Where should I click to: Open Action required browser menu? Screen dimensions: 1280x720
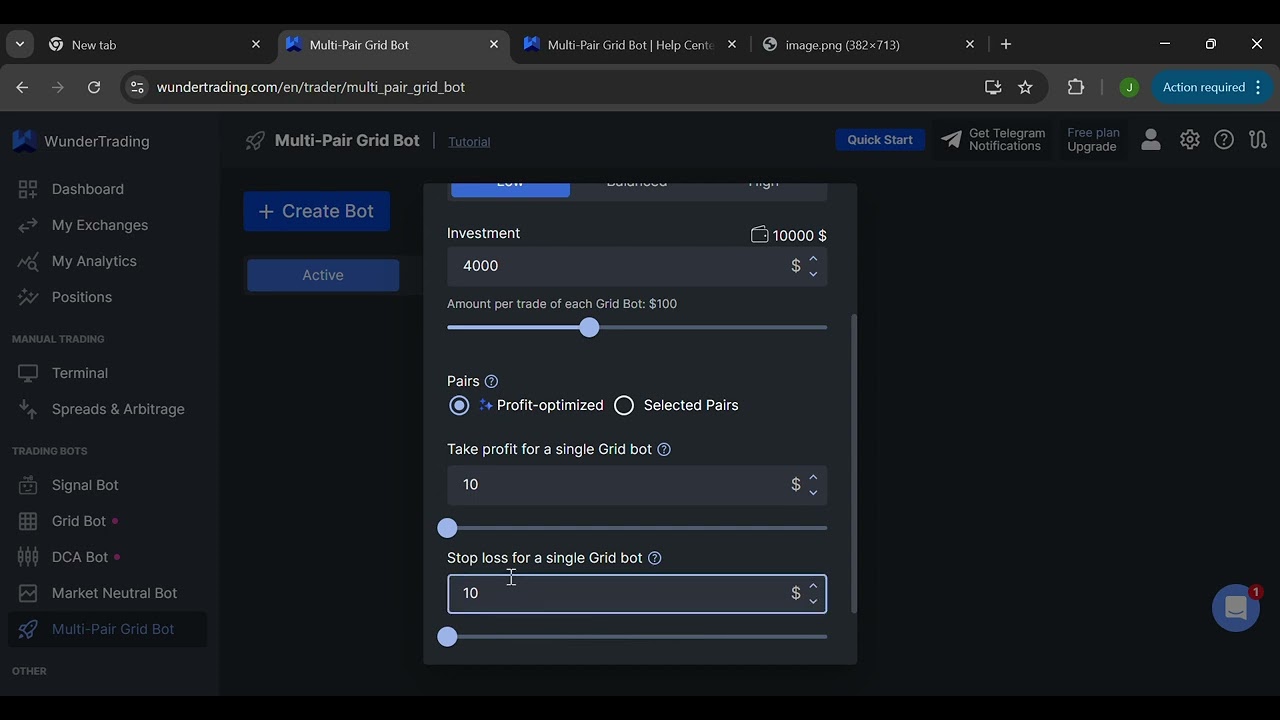tap(1211, 87)
